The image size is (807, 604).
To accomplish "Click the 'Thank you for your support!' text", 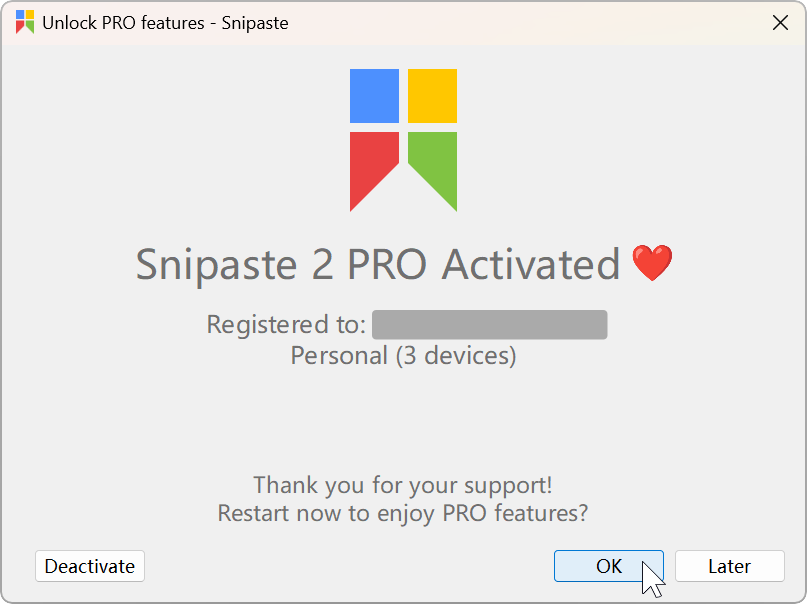I will tap(403, 485).
